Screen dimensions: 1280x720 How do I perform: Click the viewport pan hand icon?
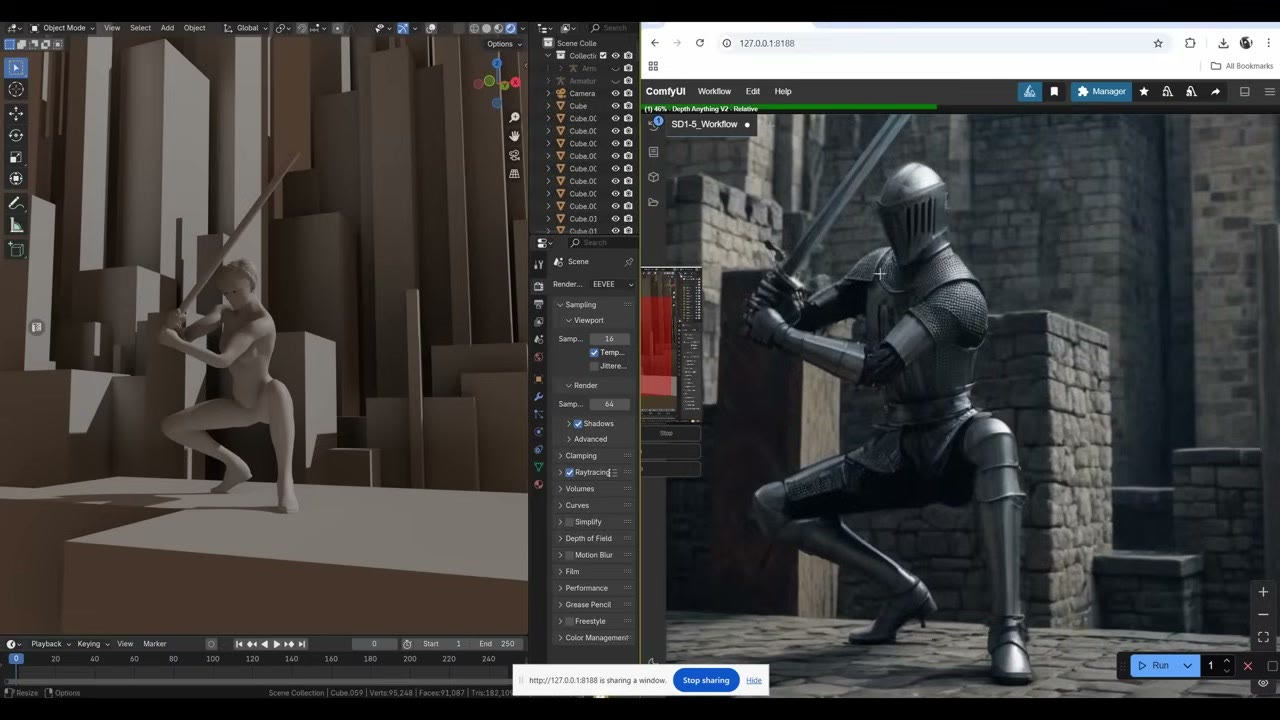coord(514,136)
